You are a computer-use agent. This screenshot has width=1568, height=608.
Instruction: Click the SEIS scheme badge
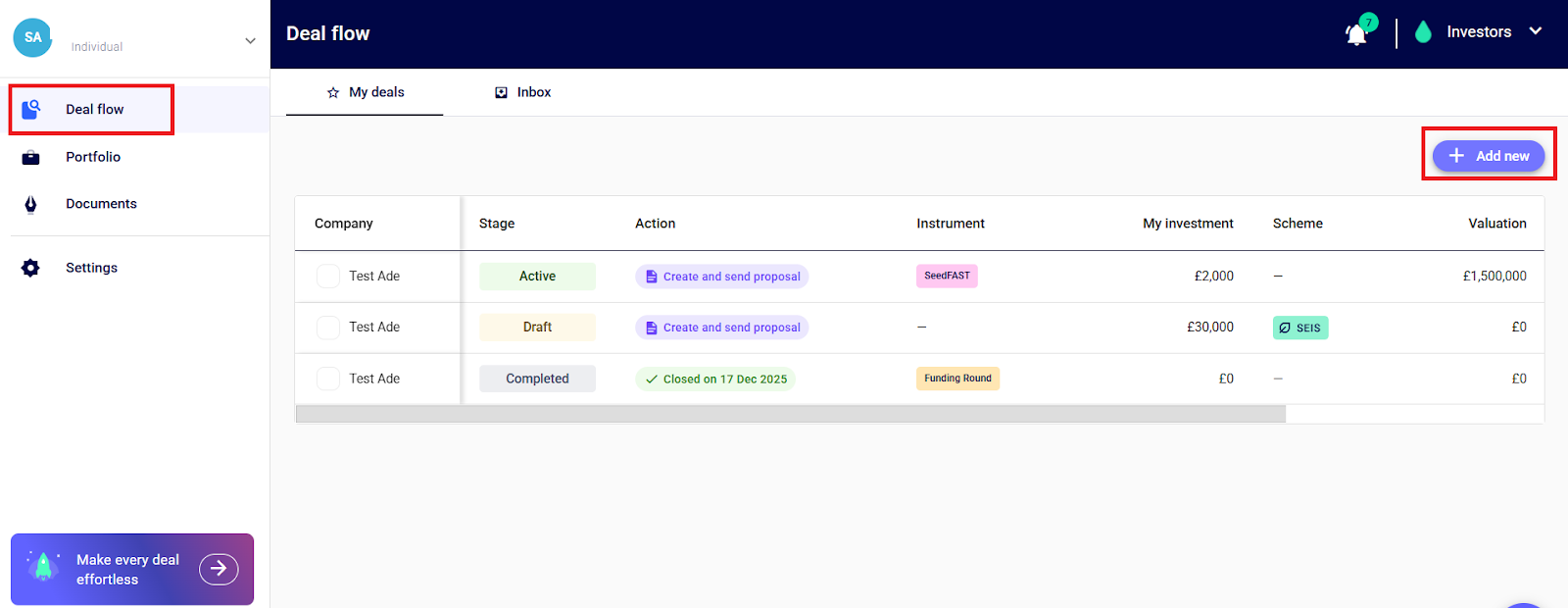[1299, 328]
